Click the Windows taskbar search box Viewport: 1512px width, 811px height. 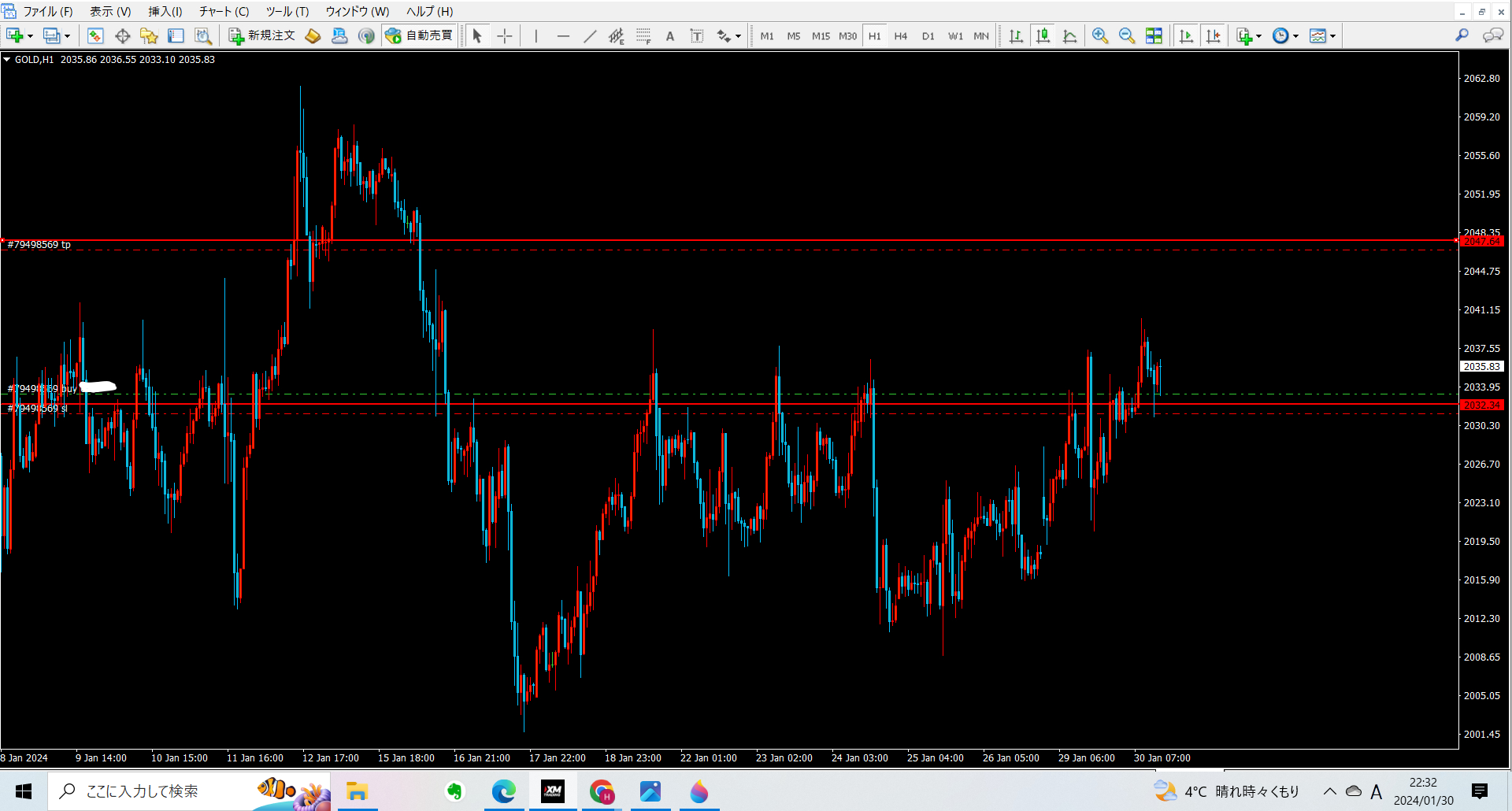189,791
